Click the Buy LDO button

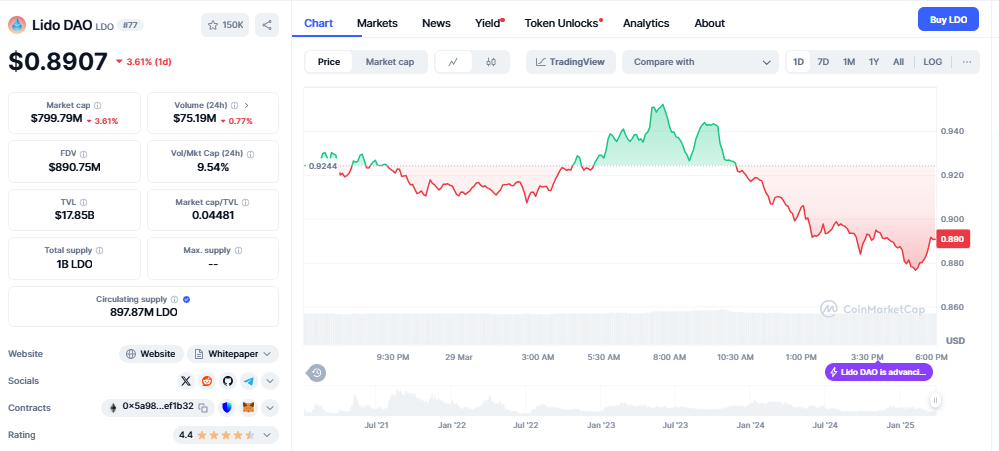[947, 19]
